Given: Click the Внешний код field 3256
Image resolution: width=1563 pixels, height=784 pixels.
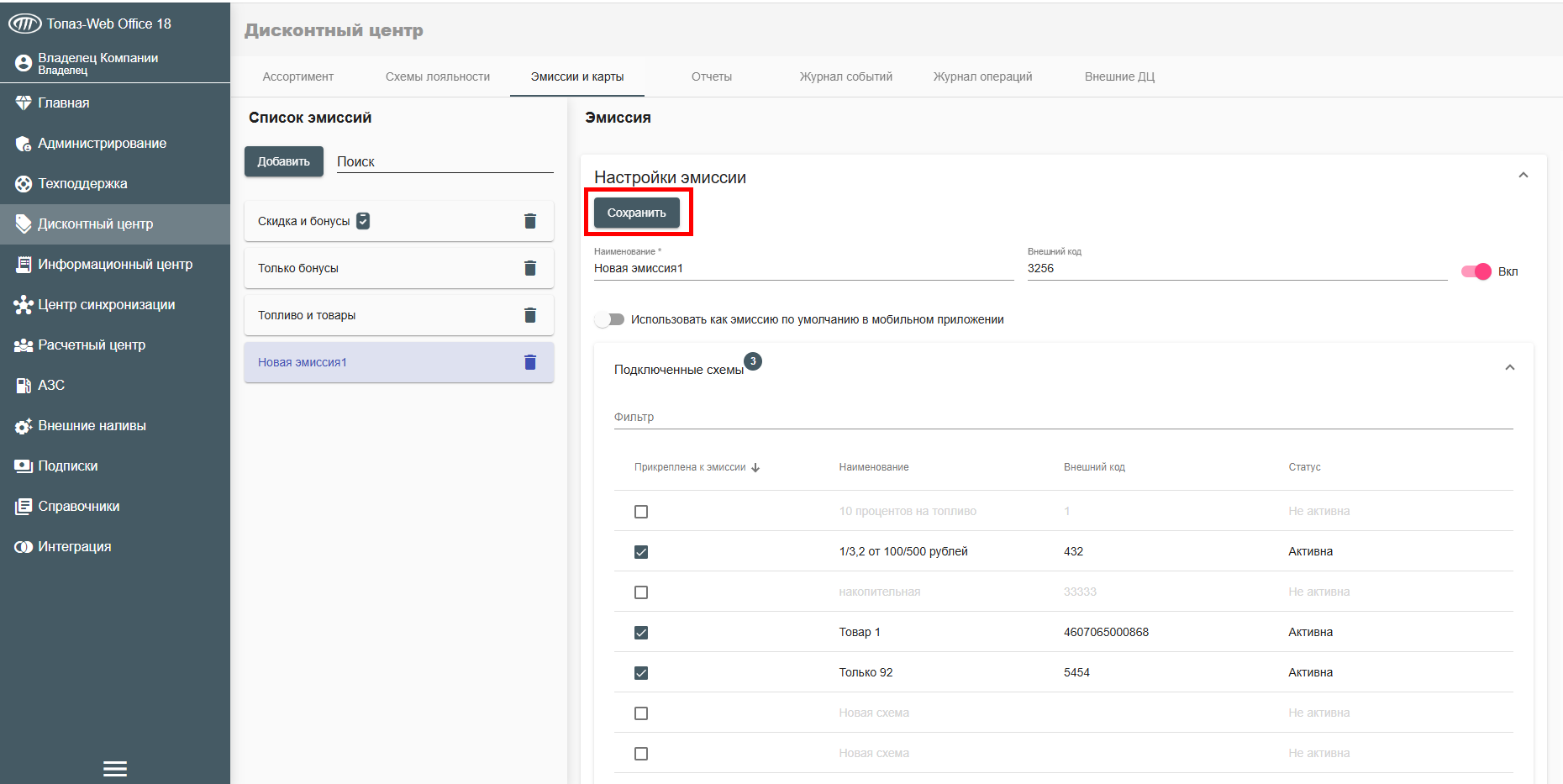Looking at the screenshot, I should 1237,268.
